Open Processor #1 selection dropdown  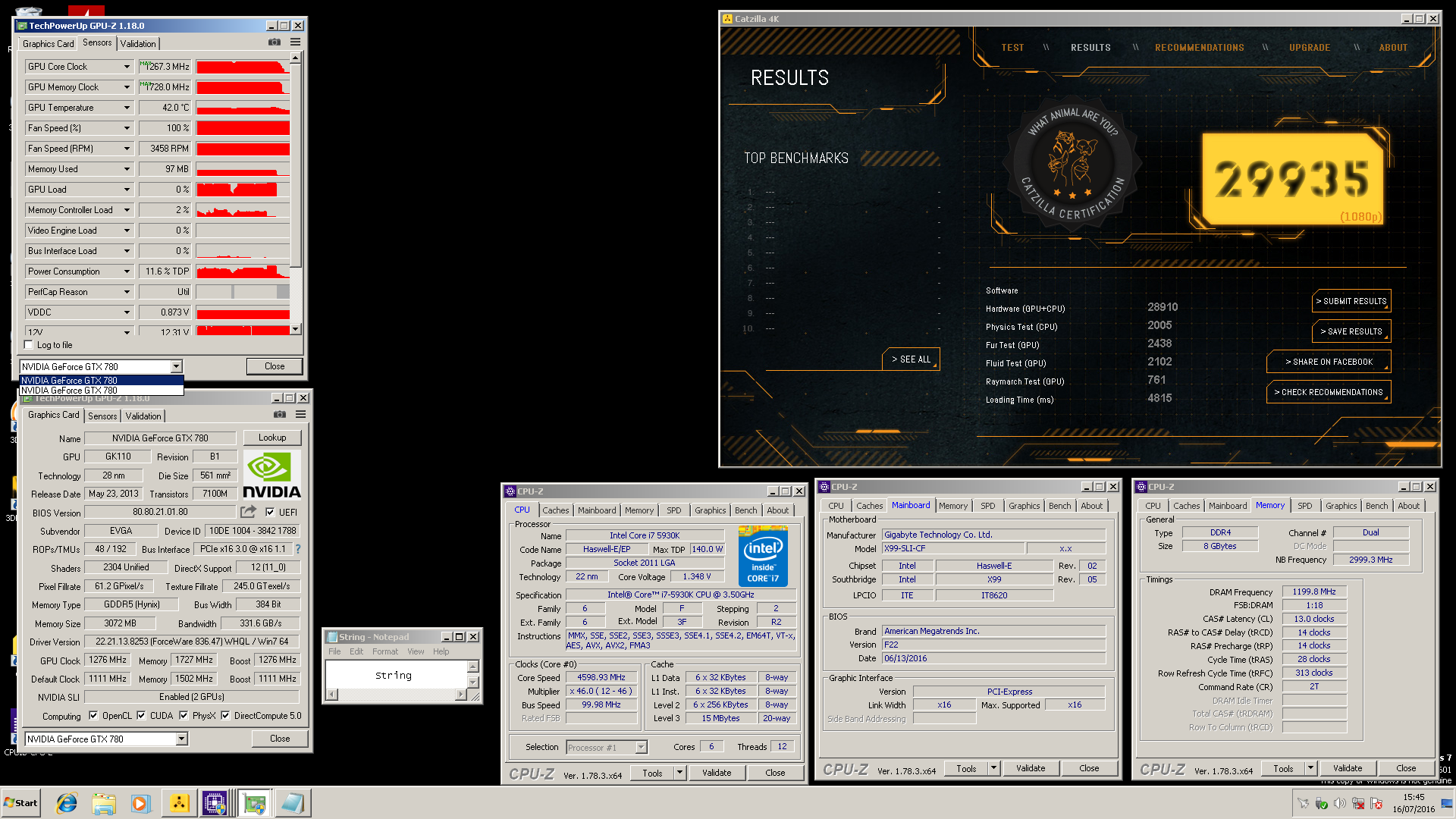[x=641, y=748]
